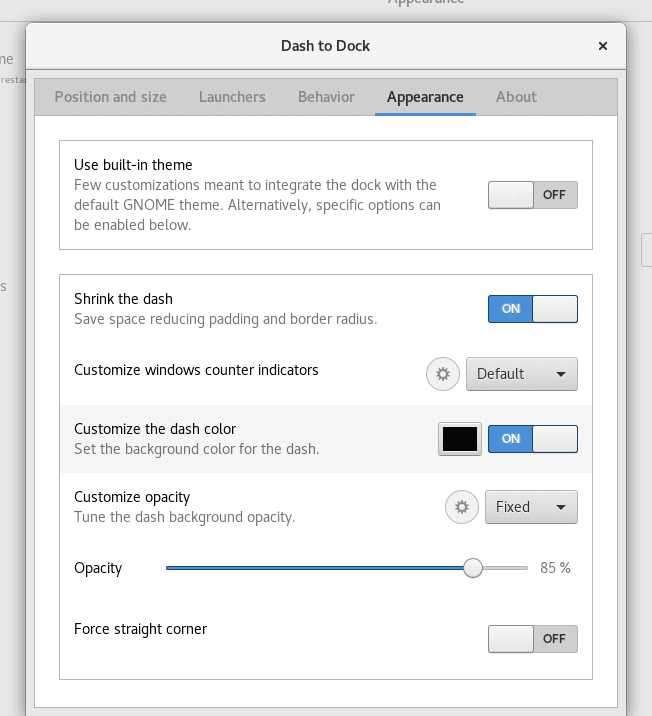This screenshot has height=716, width=652.
Task: Select the Appearance tab
Action: (x=425, y=97)
